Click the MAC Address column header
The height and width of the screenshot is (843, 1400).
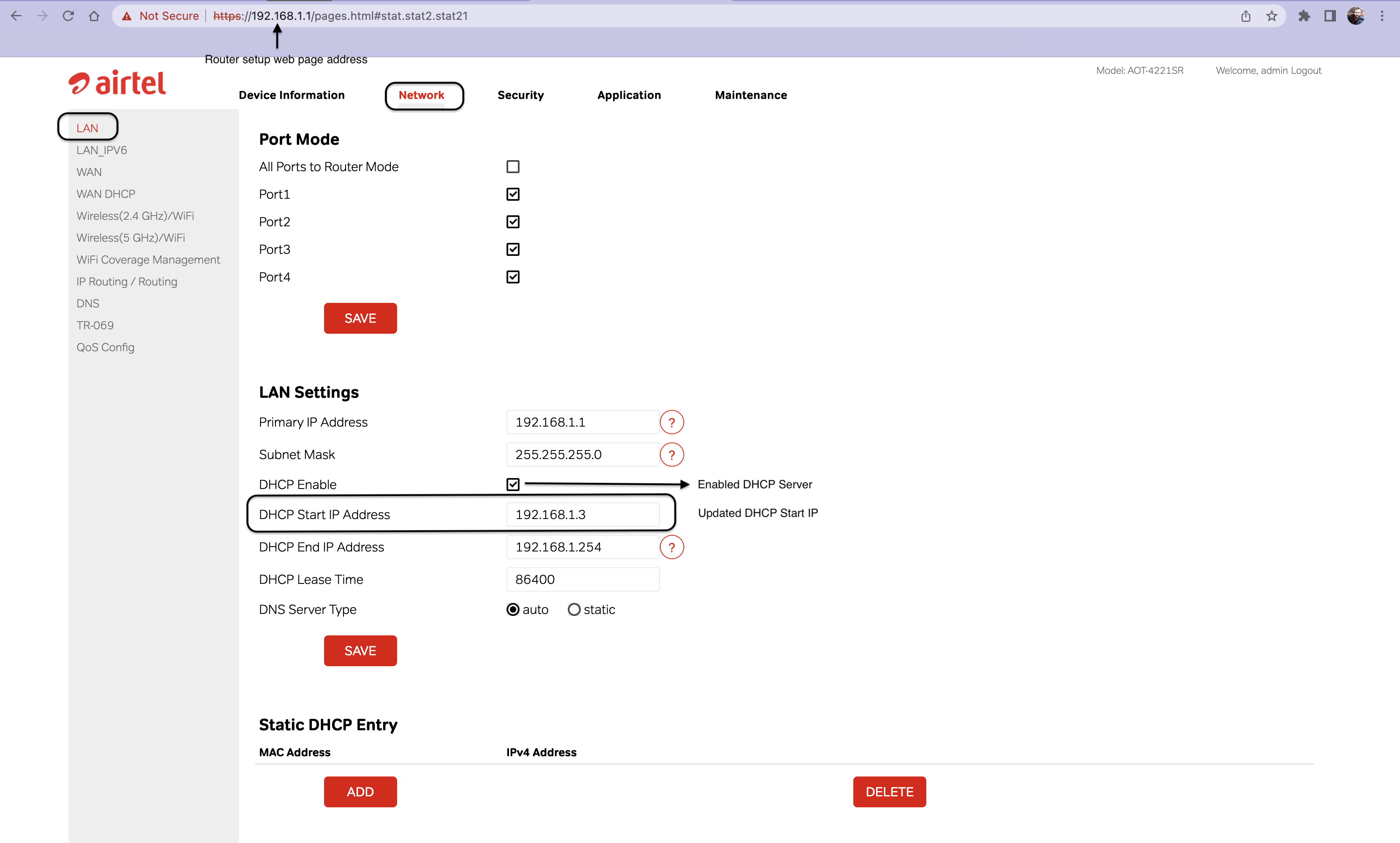(294, 752)
